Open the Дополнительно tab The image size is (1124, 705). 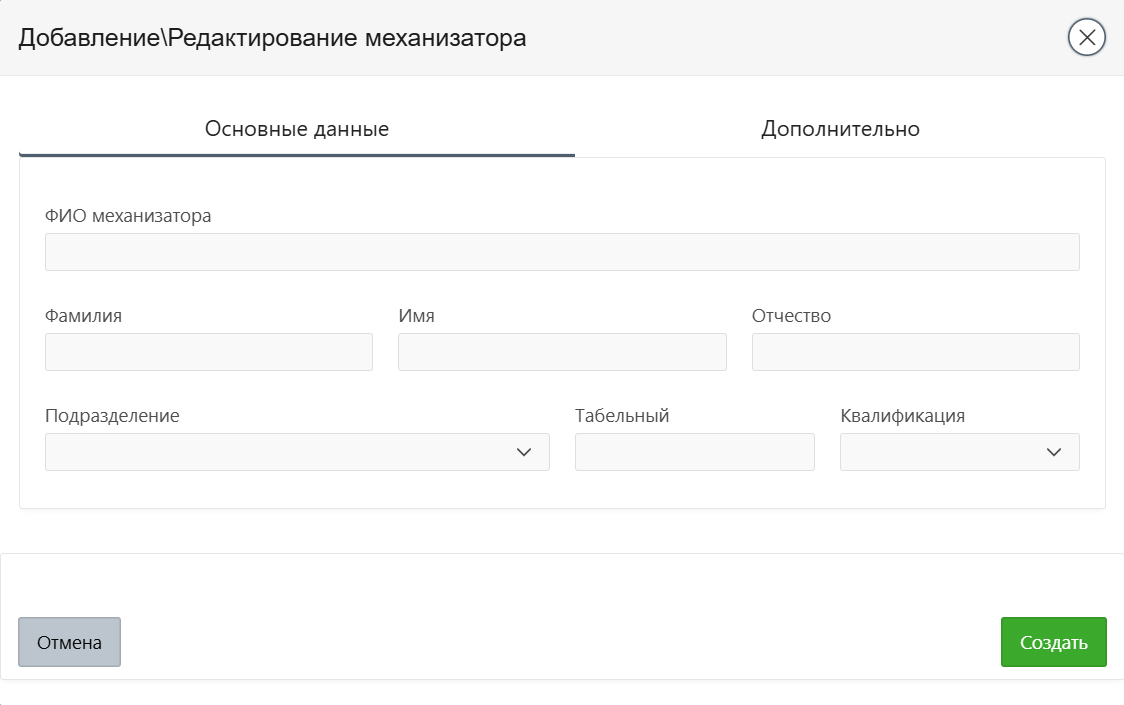(x=840, y=129)
